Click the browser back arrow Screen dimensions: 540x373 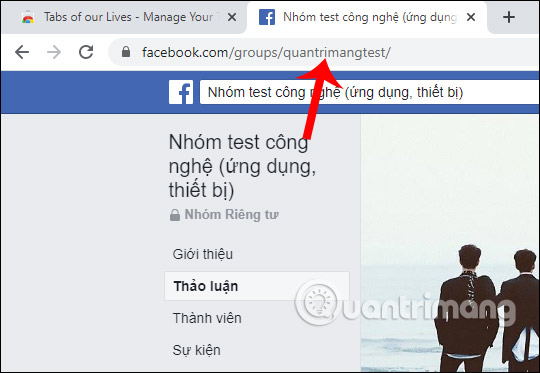click(x=22, y=52)
